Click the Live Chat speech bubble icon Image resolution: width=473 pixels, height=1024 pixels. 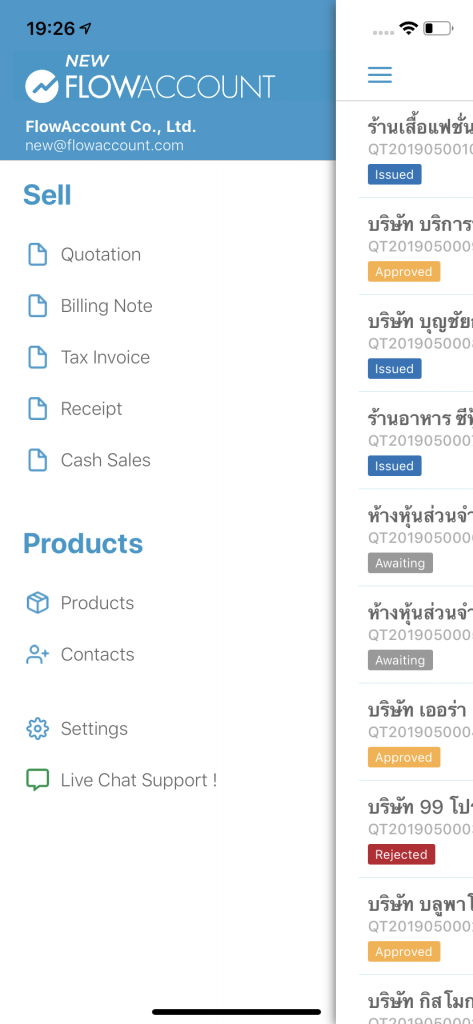point(38,780)
